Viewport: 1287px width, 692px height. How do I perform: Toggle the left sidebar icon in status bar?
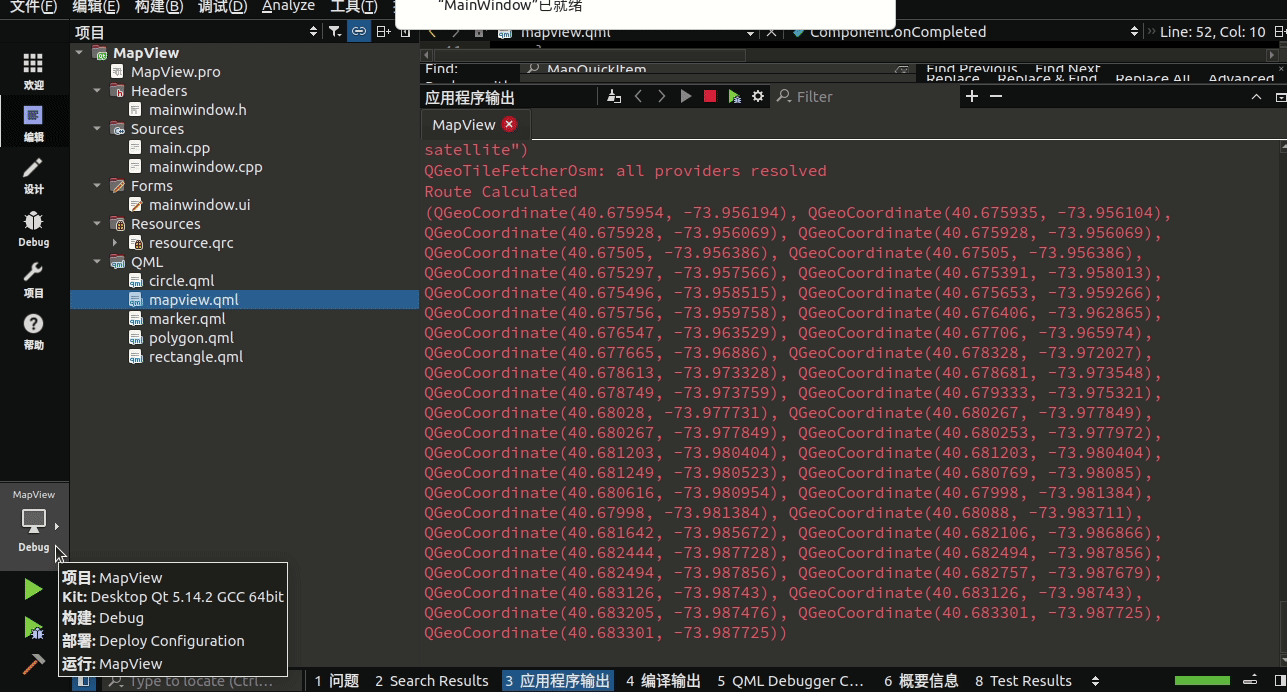point(84,681)
